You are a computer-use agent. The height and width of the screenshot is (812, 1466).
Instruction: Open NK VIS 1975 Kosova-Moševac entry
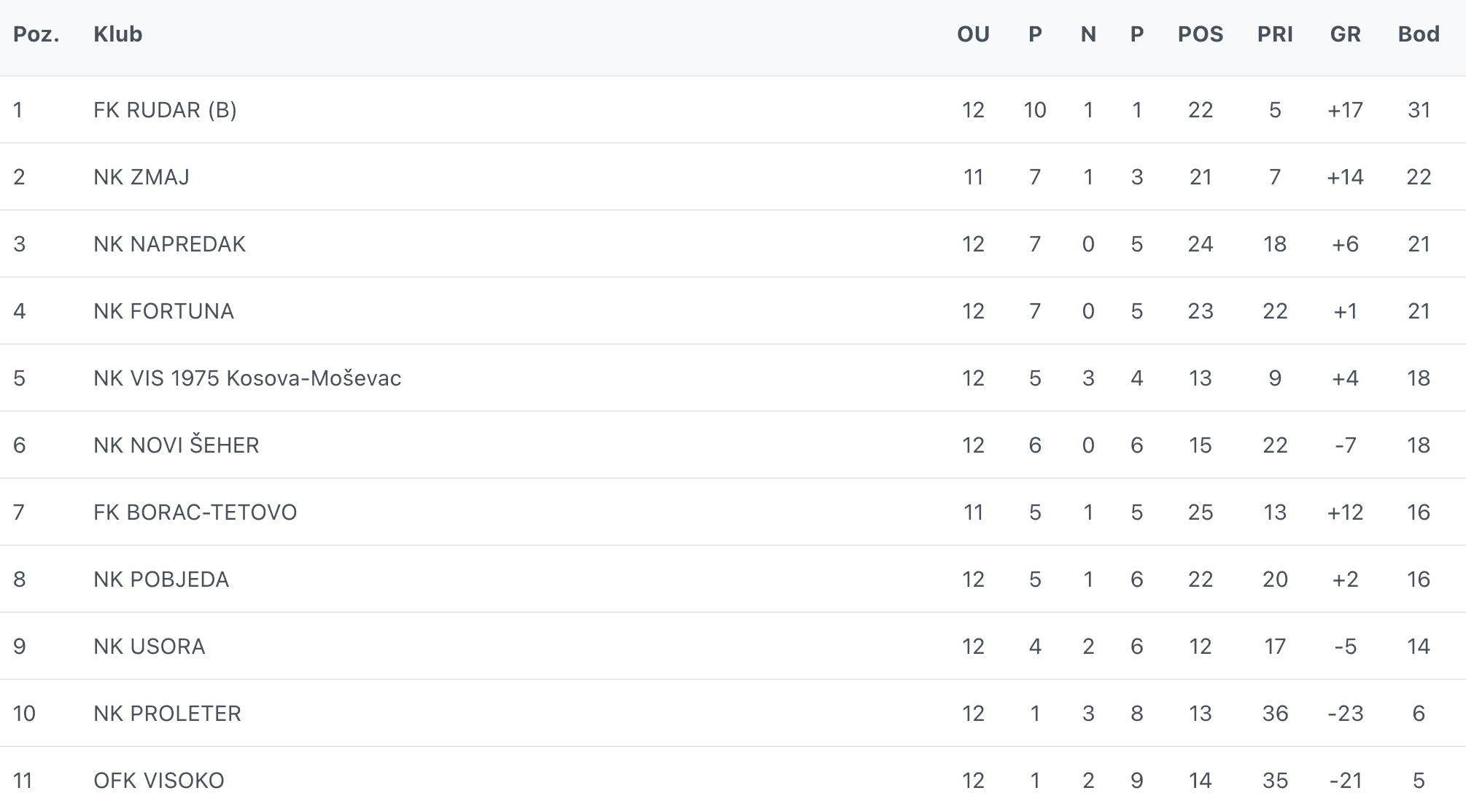point(247,378)
